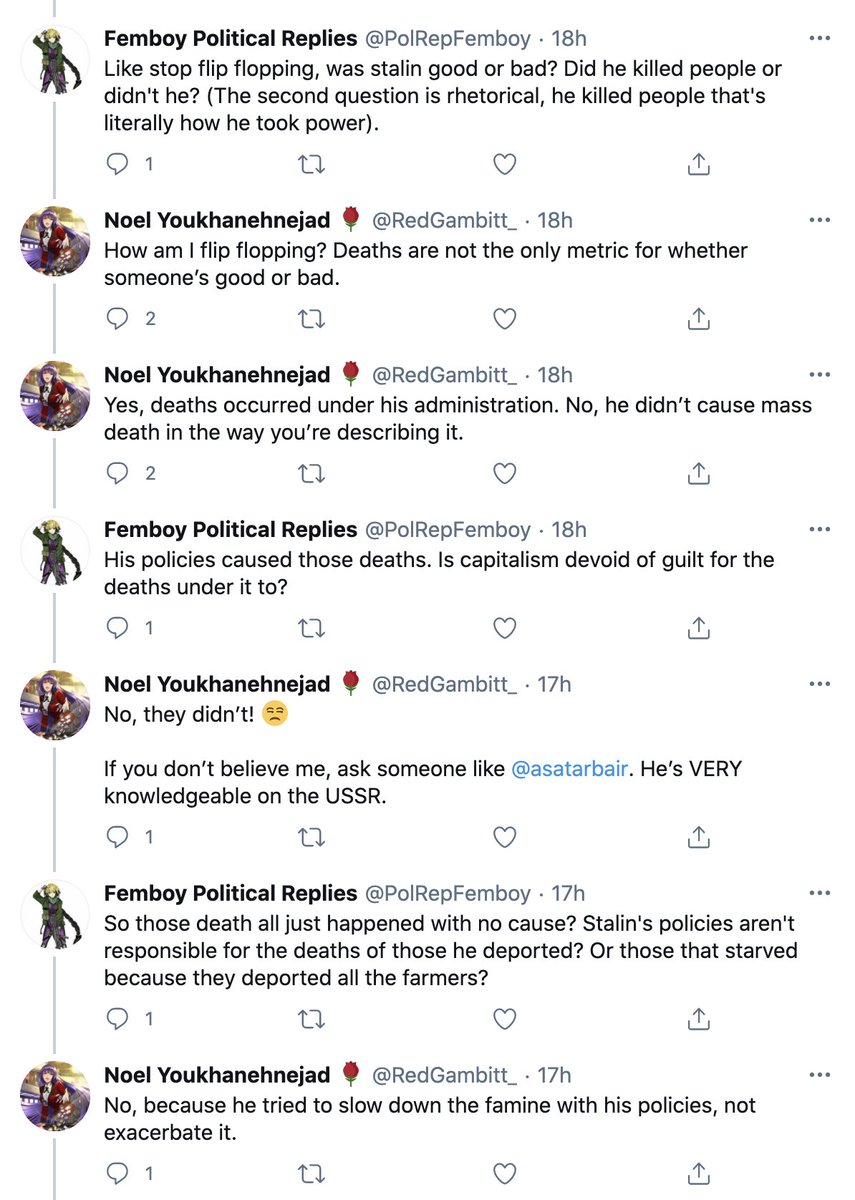Retweet the 'His policies caused those deaths' tweet
The width and height of the screenshot is (855, 1200).
311,628
